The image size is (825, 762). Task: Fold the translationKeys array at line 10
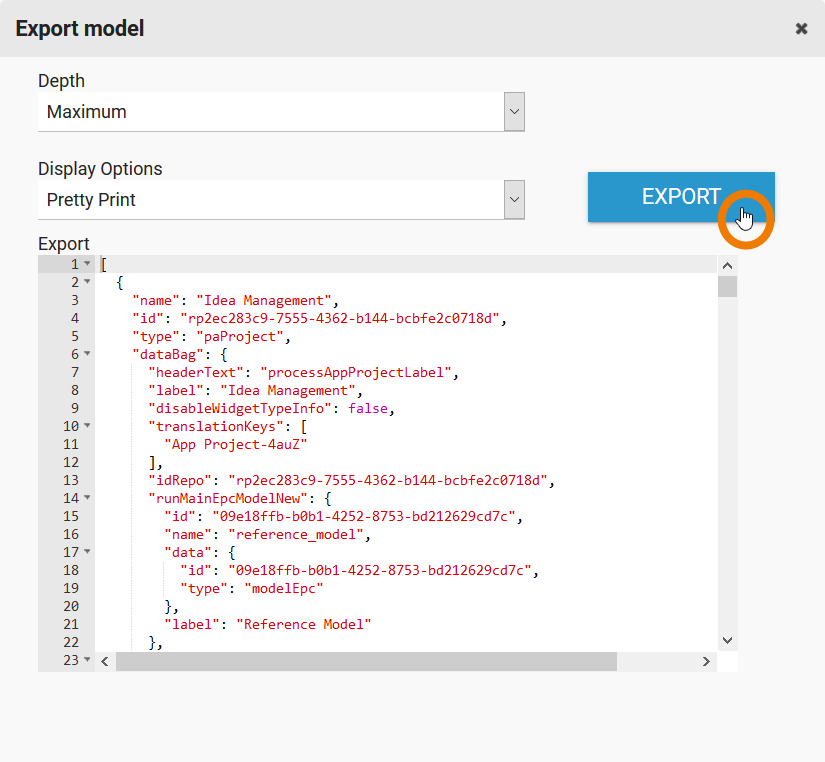(x=87, y=426)
